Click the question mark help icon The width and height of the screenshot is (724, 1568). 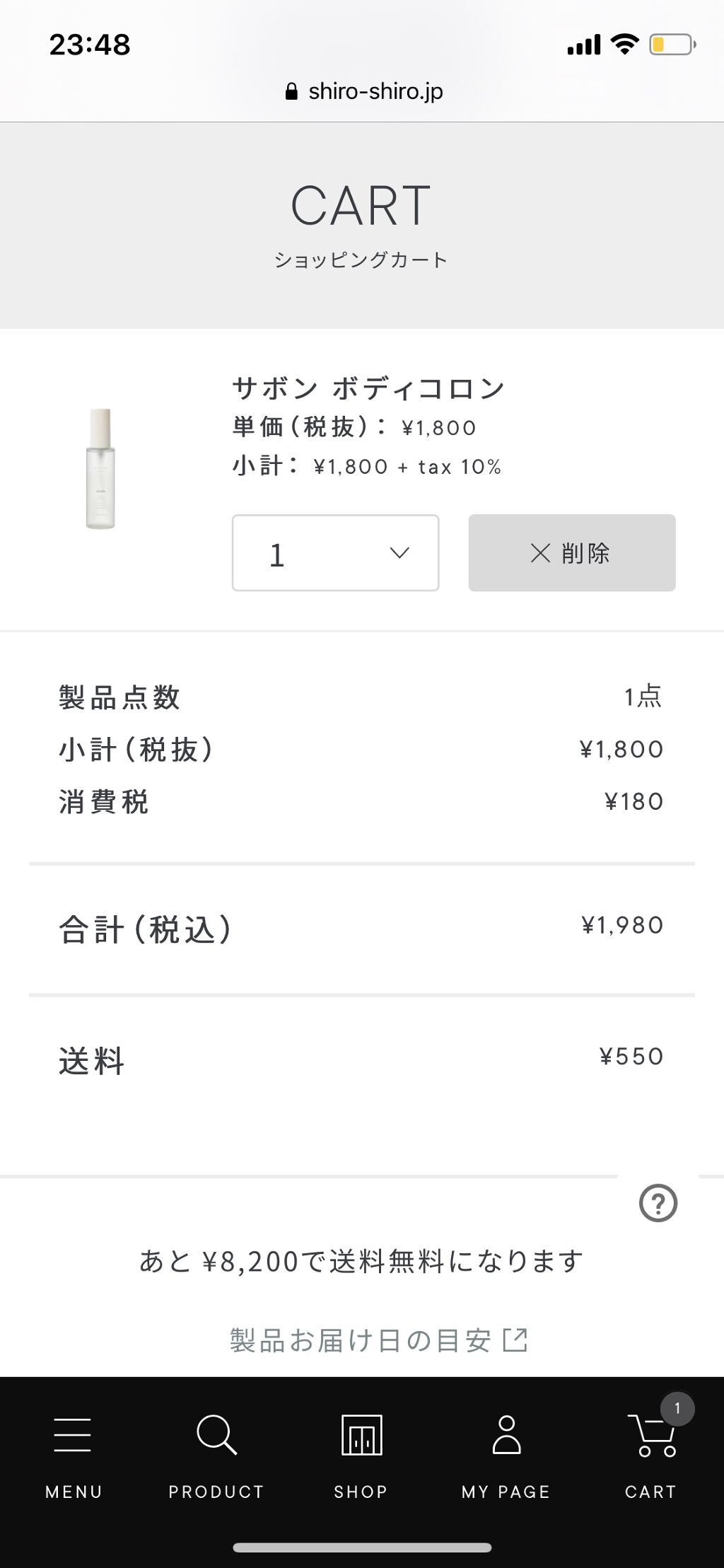point(658,1203)
